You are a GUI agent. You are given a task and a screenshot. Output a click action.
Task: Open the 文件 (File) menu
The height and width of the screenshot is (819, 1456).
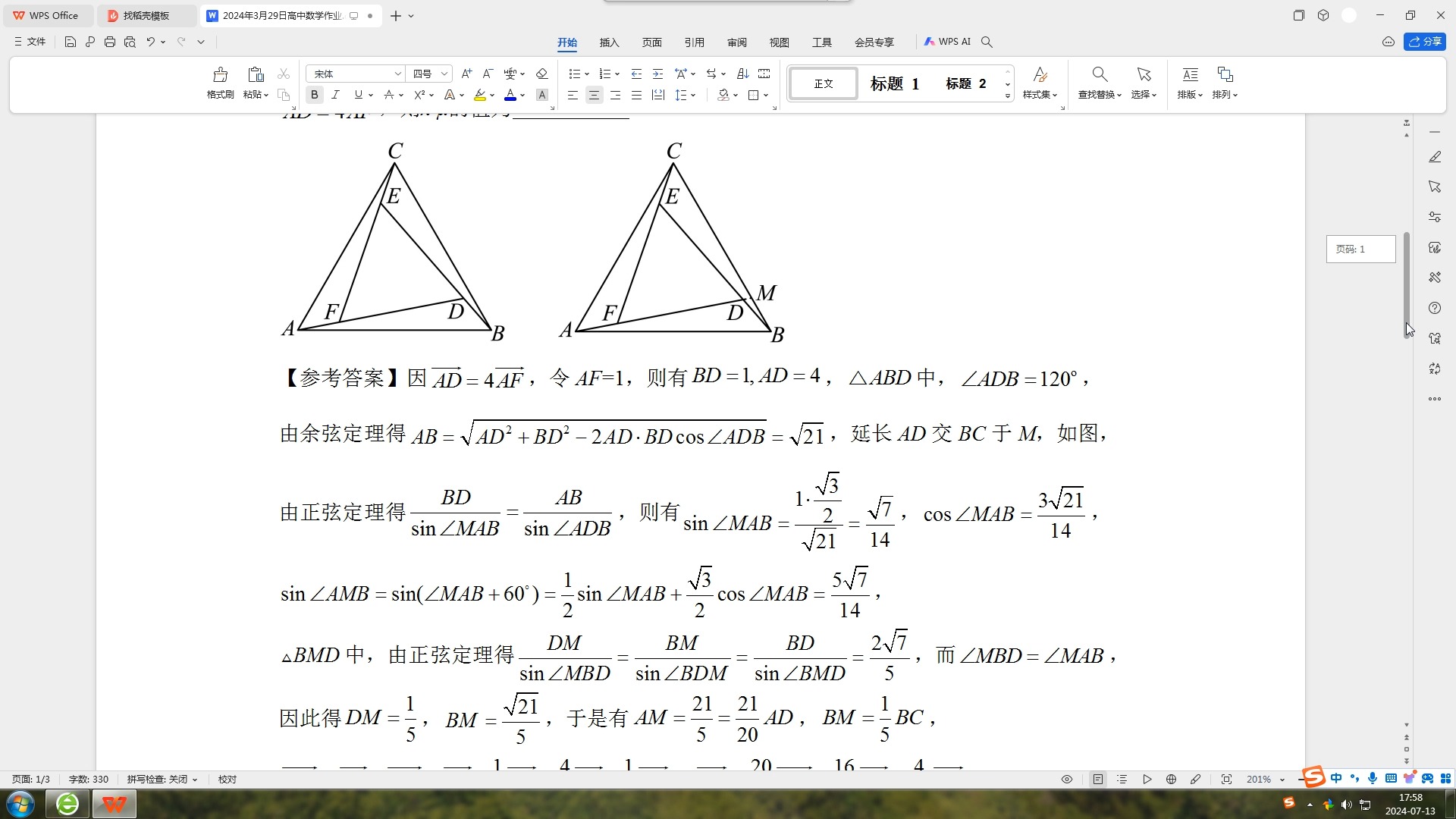[30, 42]
